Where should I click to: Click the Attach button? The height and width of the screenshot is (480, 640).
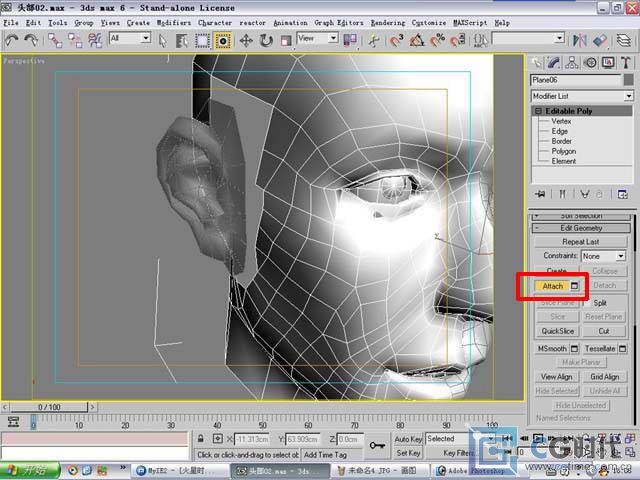[553, 286]
